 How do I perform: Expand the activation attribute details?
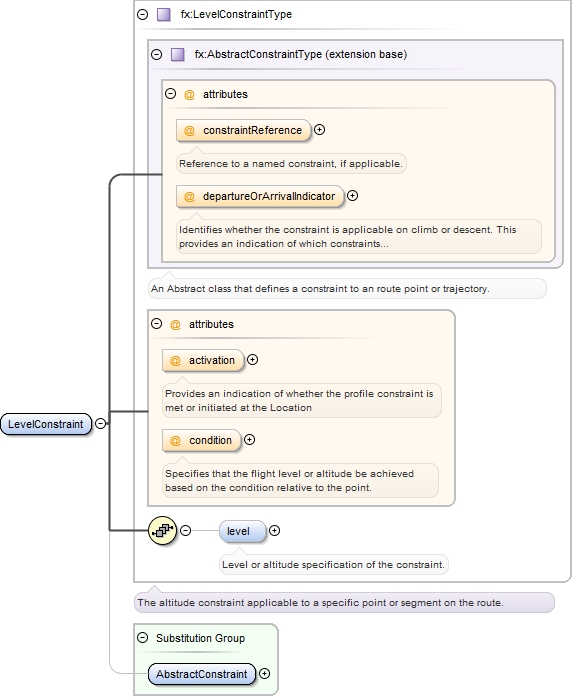252,360
